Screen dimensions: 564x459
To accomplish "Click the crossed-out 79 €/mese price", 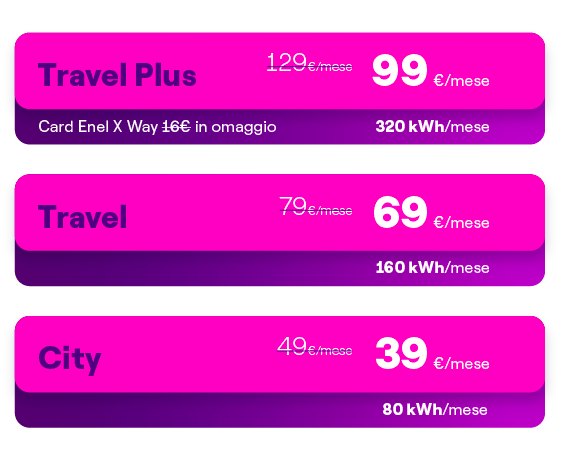I will click(316, 206).
